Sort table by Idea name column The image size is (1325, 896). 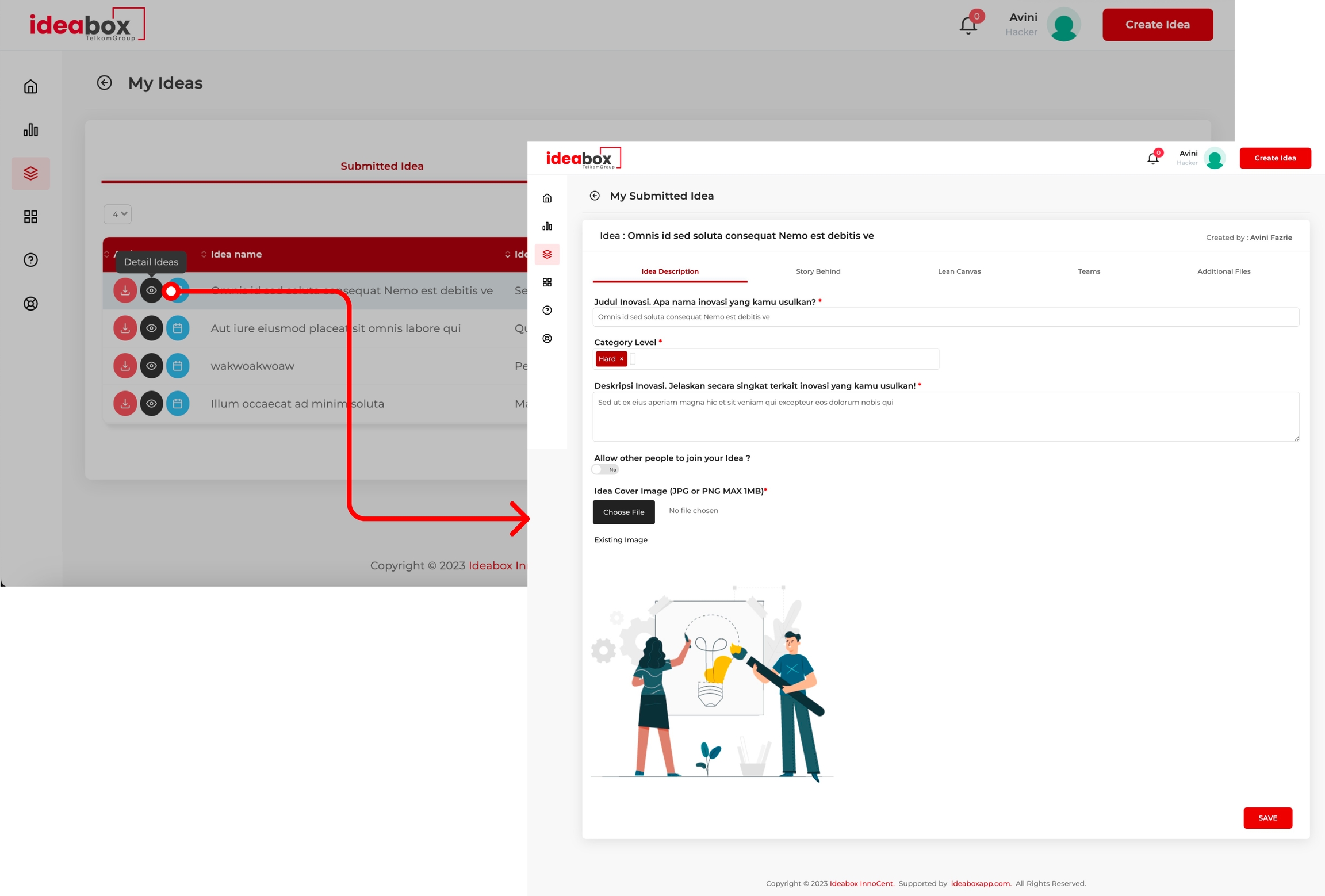[x=236, y=254]
